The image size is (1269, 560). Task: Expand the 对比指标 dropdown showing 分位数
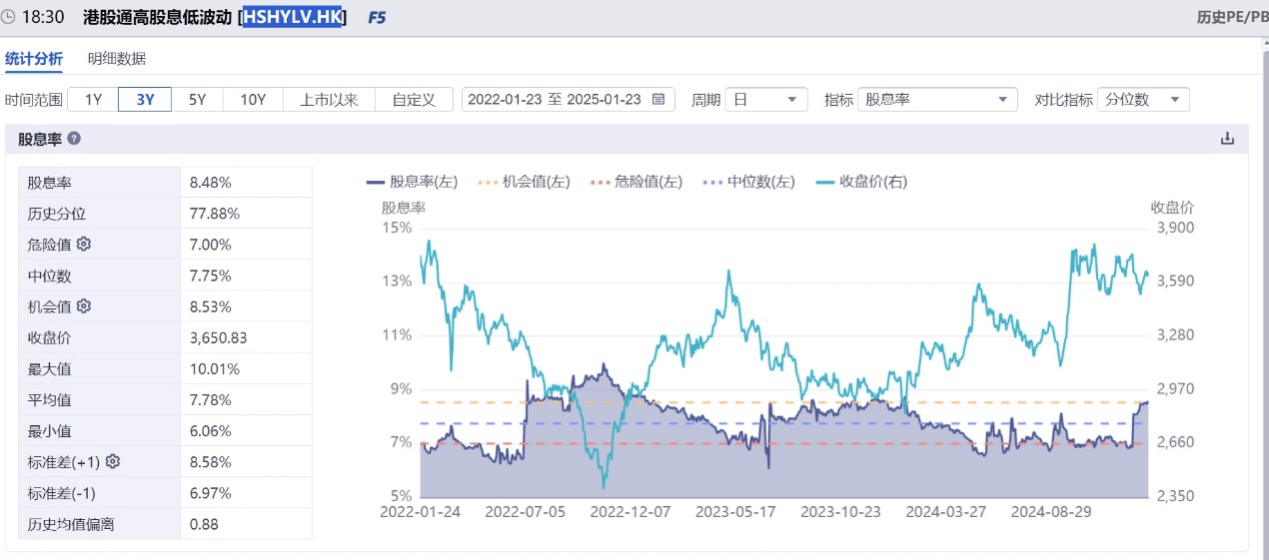1143,99
